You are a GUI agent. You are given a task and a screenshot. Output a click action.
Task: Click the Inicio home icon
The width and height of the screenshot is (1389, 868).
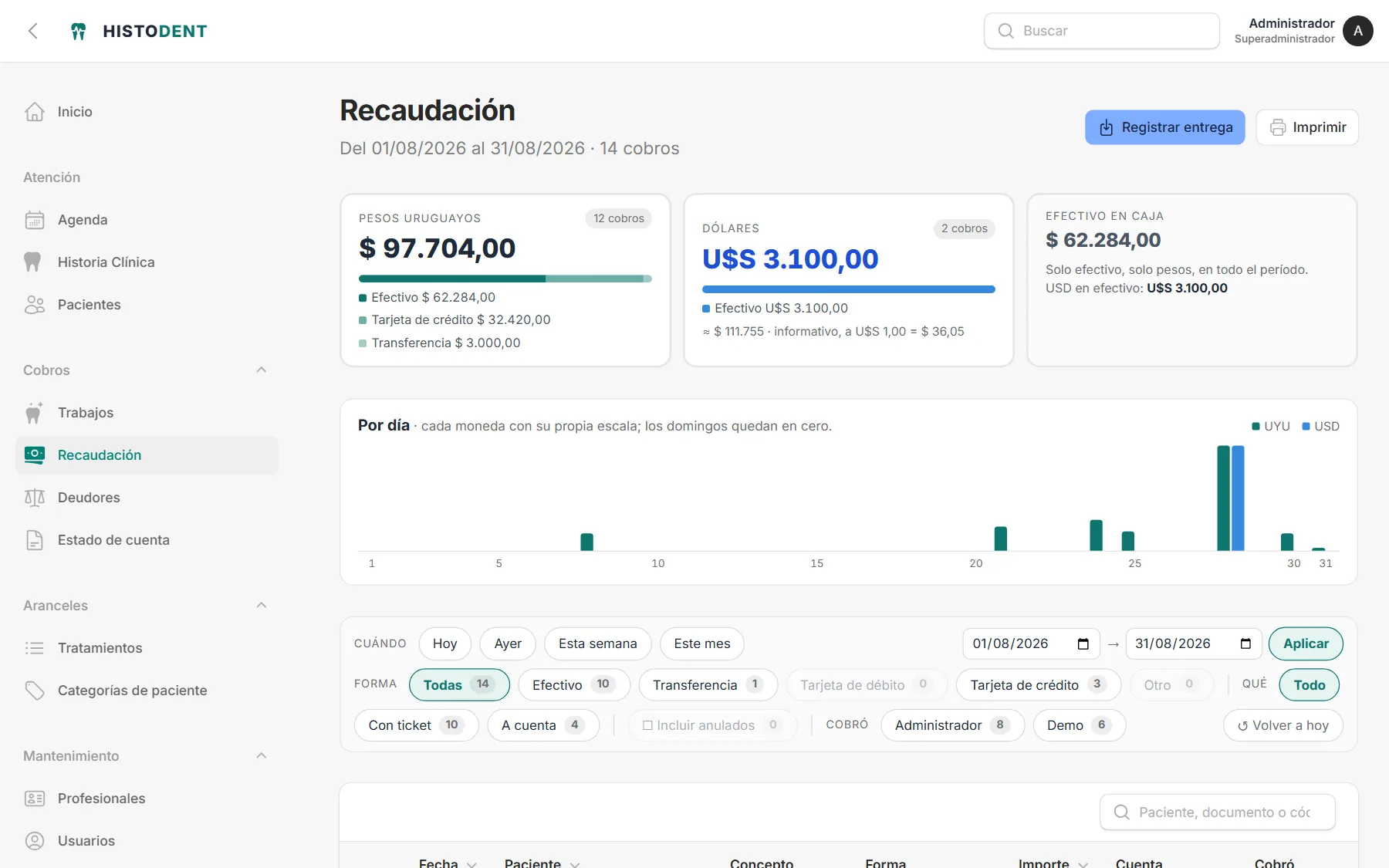pos(35,112)
